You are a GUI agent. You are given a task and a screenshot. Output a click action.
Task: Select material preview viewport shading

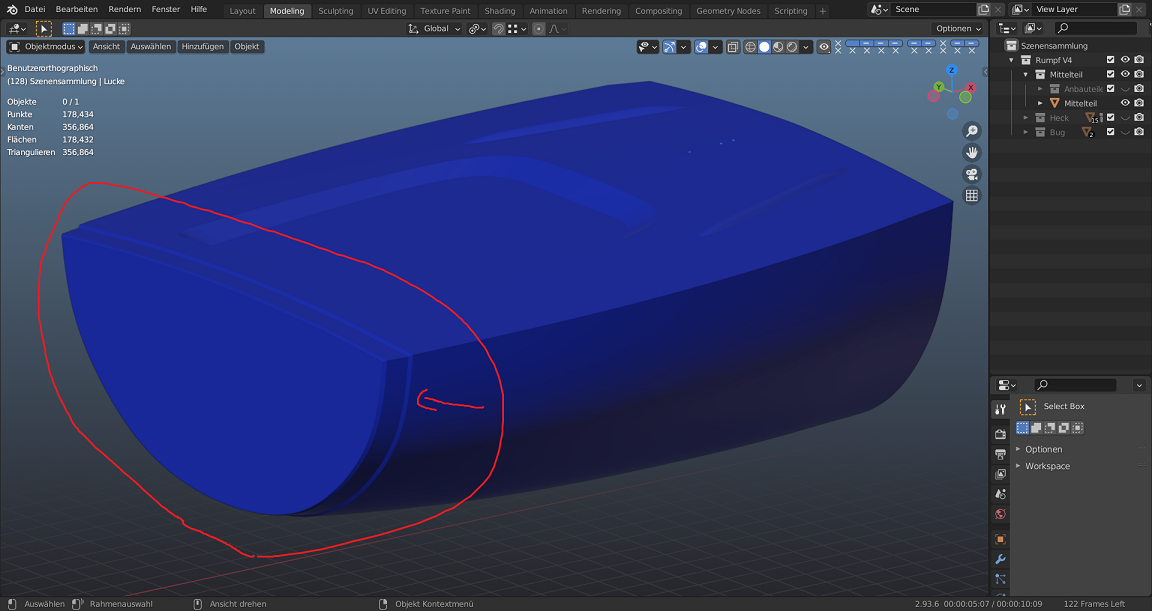click(x=778, y=46)
